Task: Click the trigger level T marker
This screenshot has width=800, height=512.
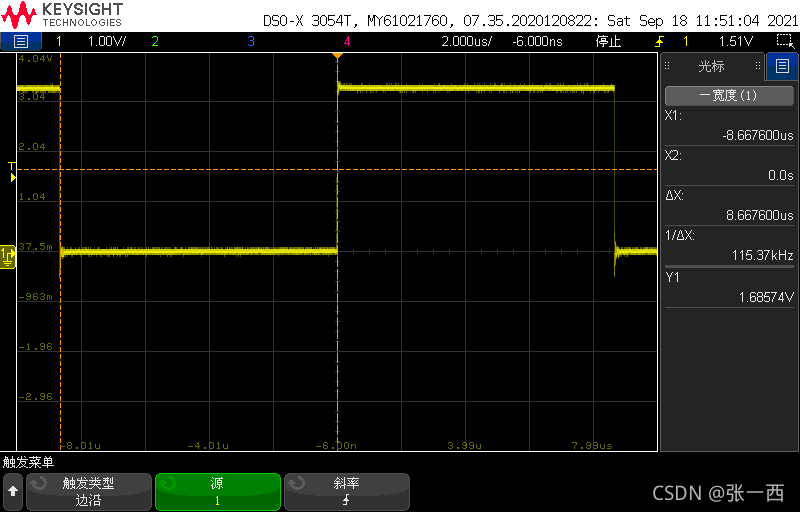Action: (12, 171)
